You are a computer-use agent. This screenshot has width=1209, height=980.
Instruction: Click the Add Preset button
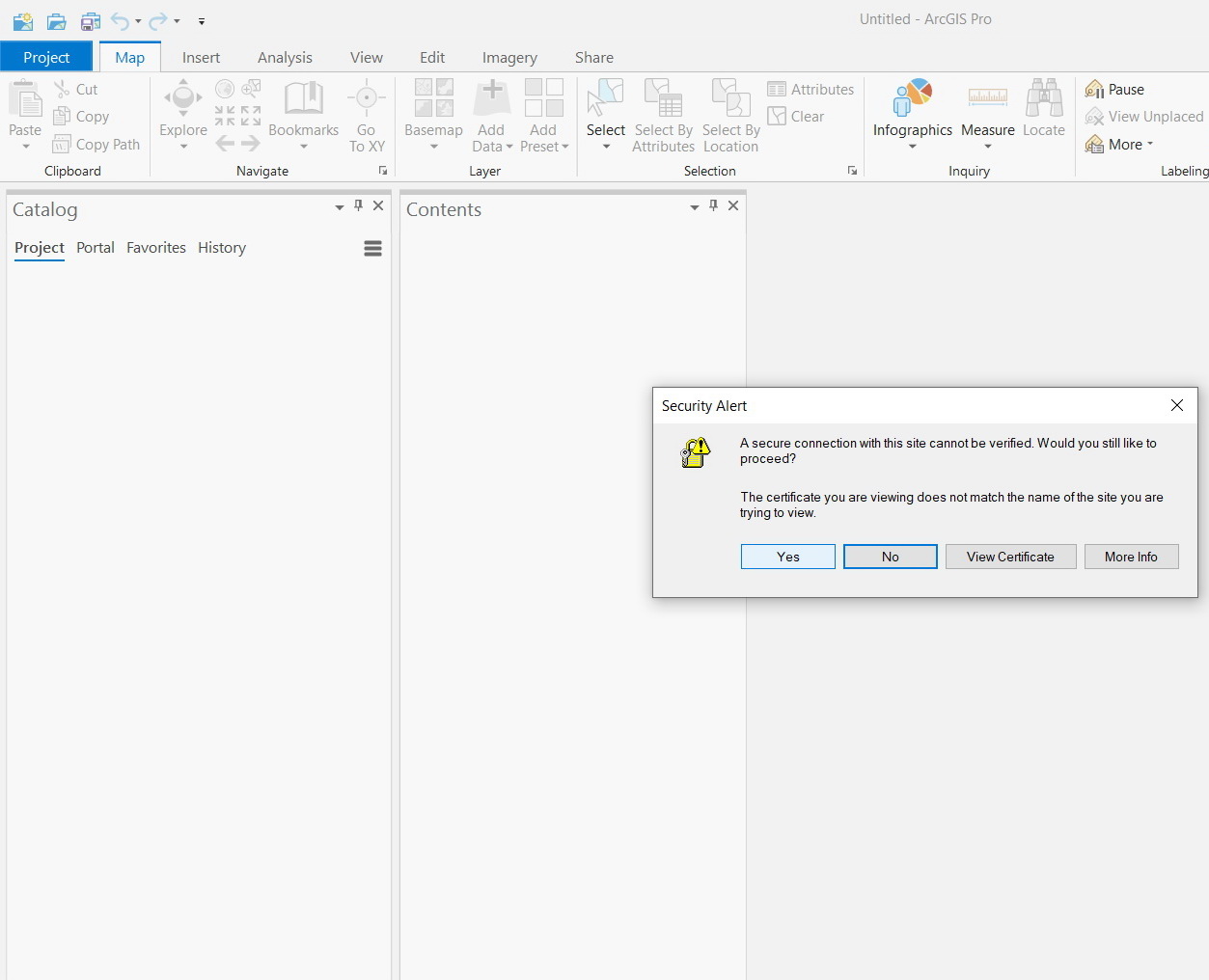click(544, 114)
